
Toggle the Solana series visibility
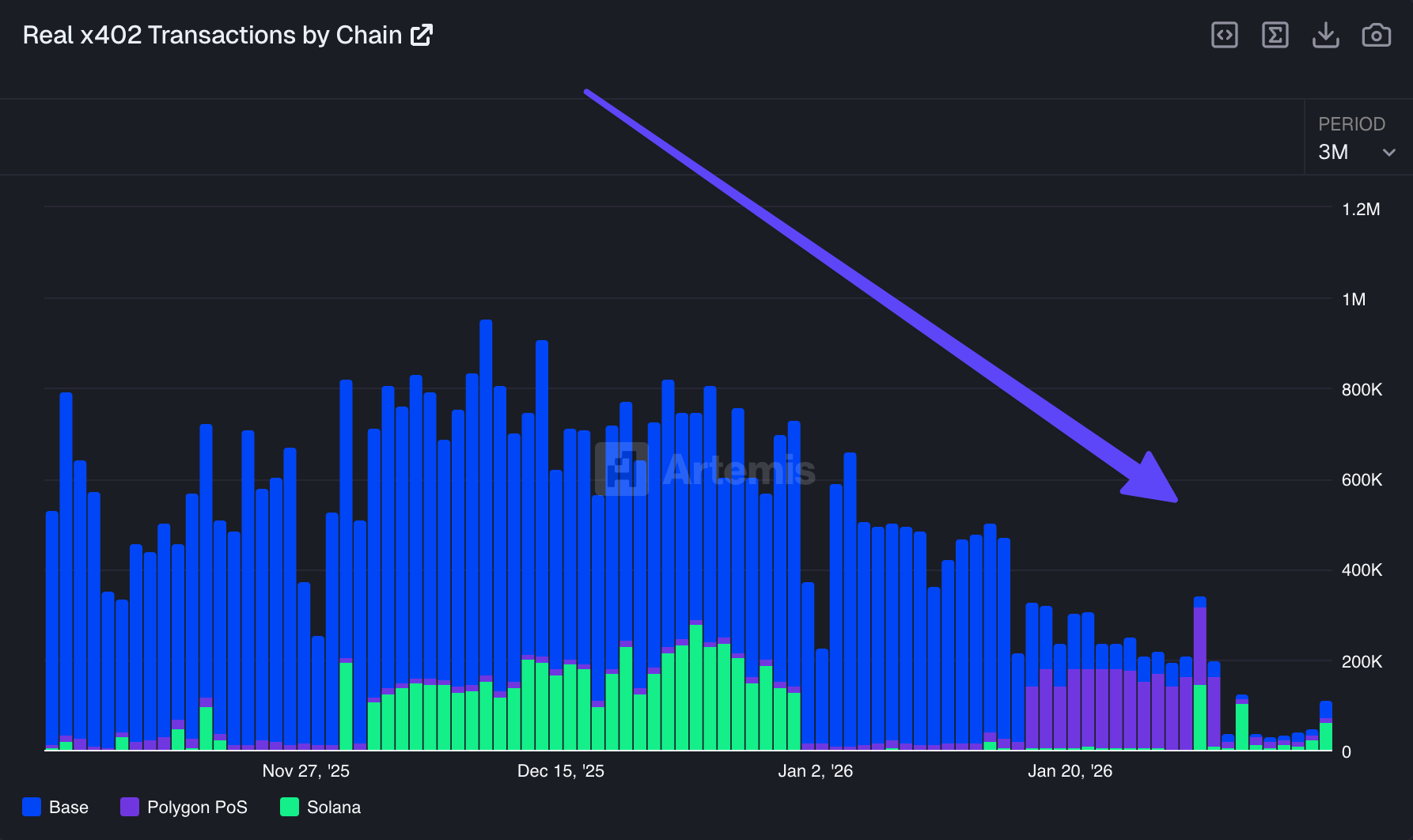click(x=333, y=807)
